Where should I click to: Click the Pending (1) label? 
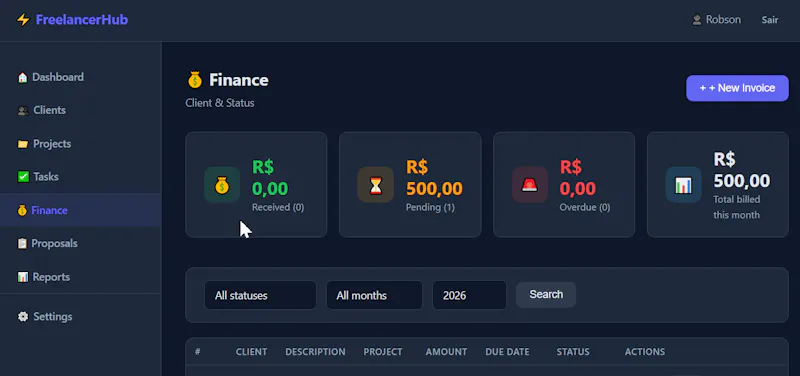coord(430,208)
